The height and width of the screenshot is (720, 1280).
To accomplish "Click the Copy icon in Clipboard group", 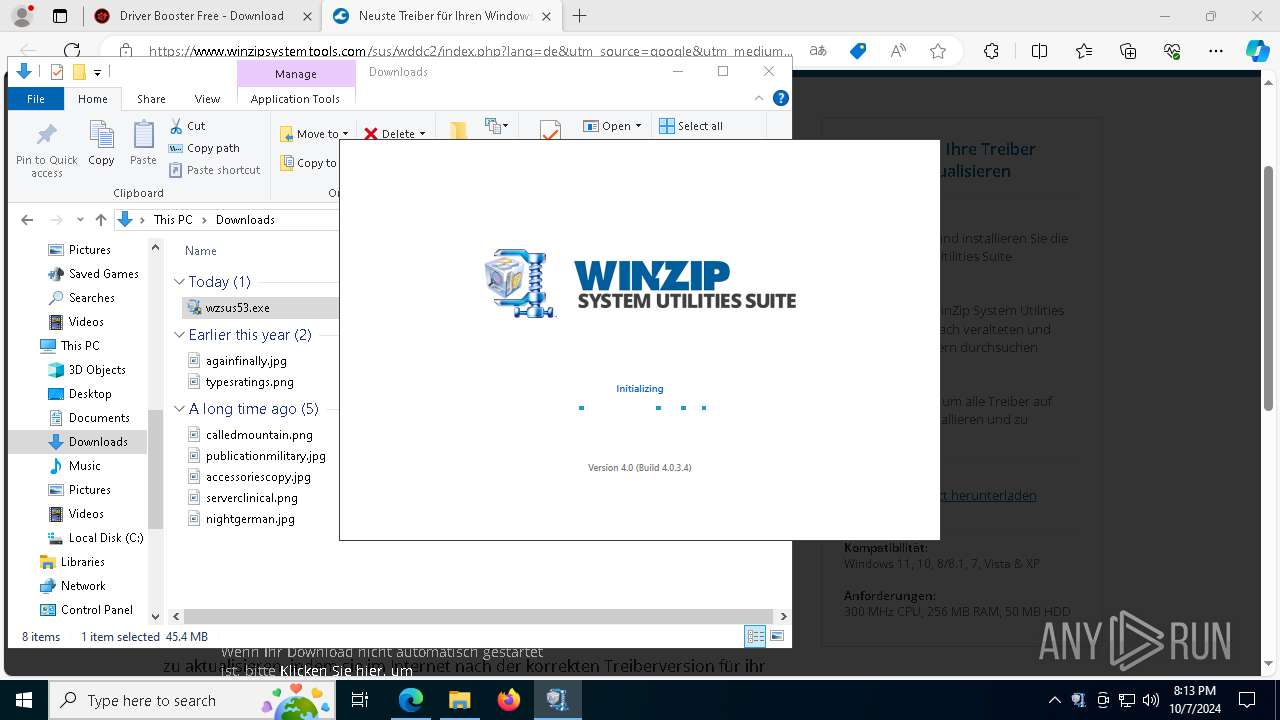I will point(101,142).
